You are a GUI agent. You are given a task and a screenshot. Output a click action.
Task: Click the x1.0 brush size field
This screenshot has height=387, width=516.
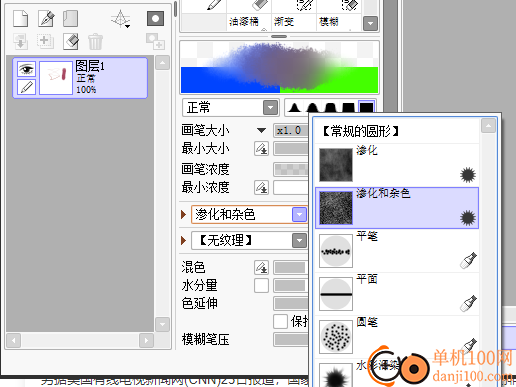tap(291, 130)
